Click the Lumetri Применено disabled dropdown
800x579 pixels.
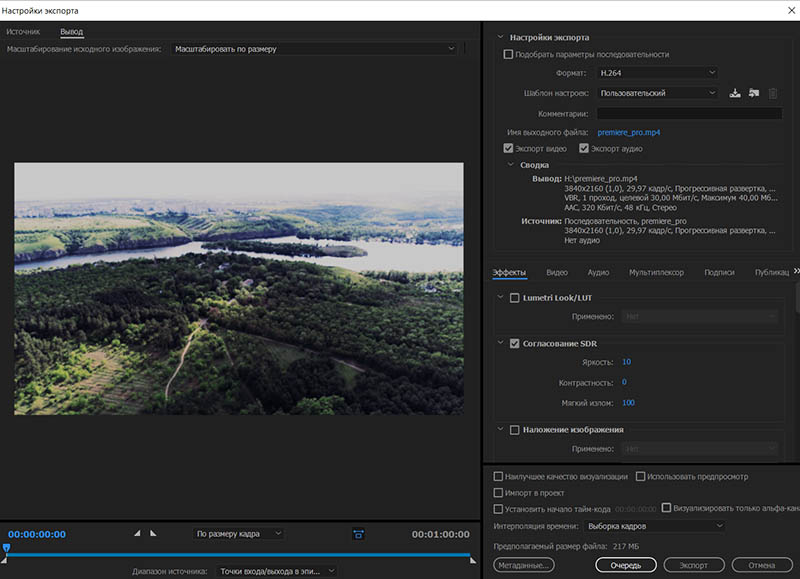[x=699, y=316]
